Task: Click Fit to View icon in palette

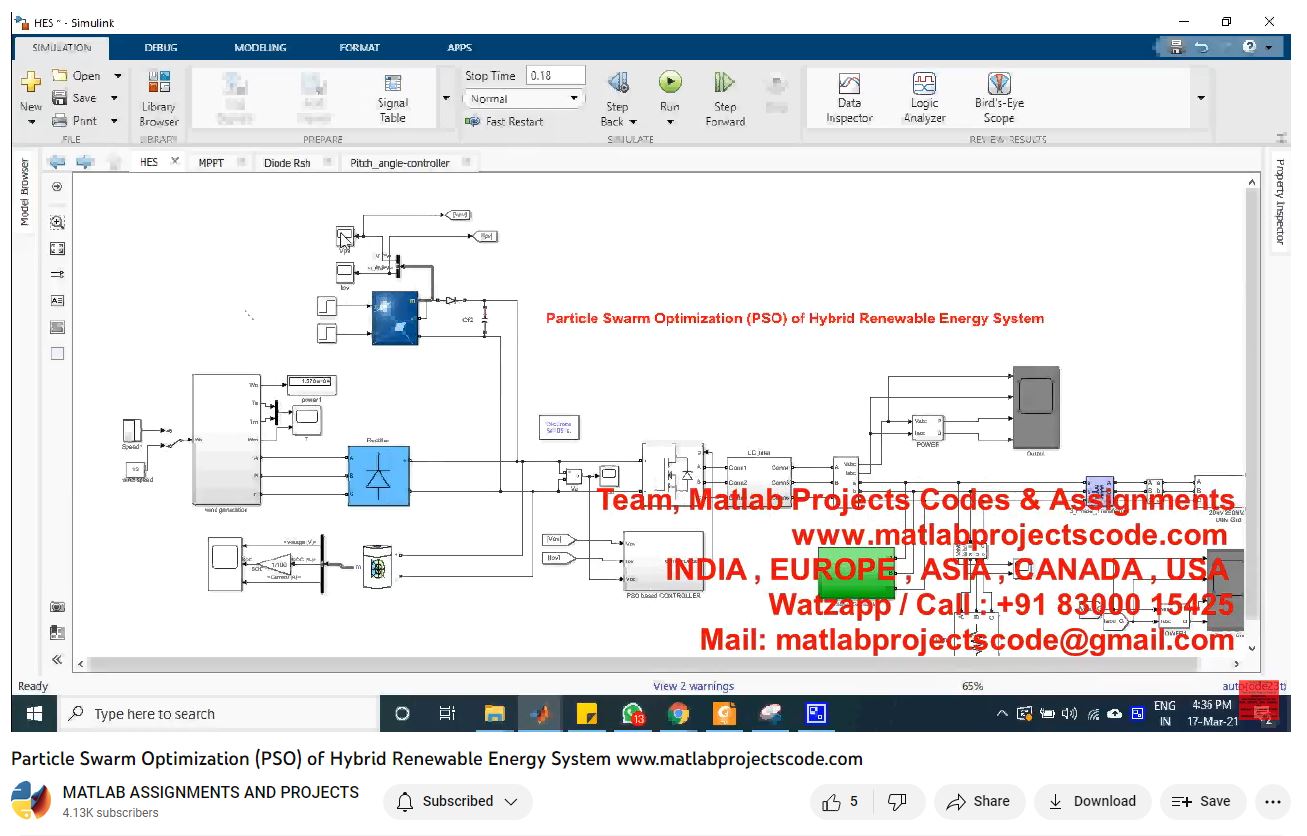Action: (57, 248)
